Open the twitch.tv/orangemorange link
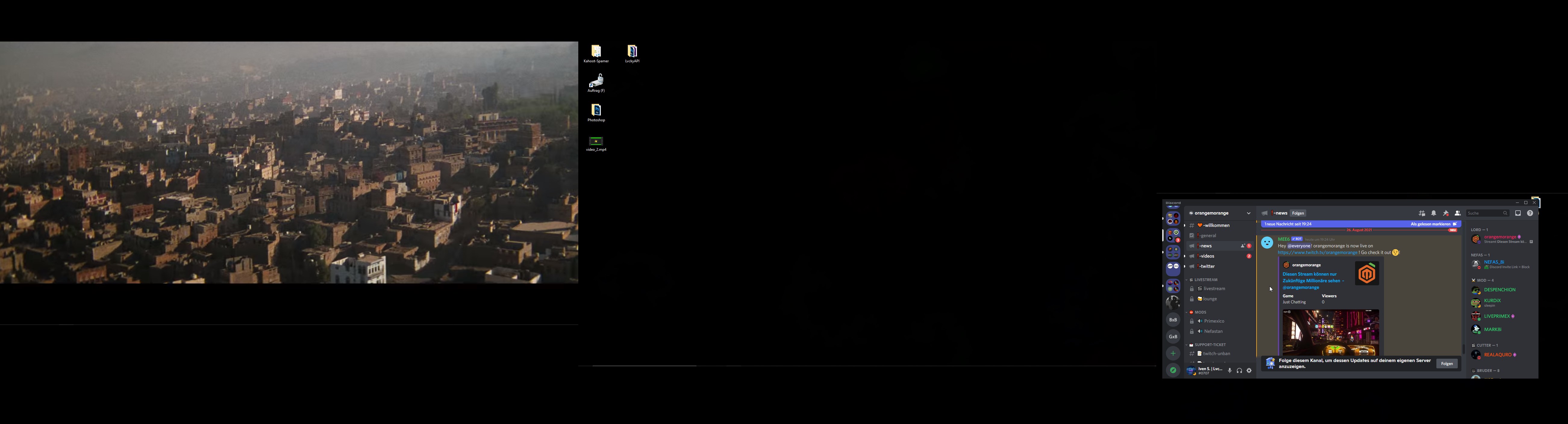This screenshot has height=424, width=1568. coord(1317,252)
